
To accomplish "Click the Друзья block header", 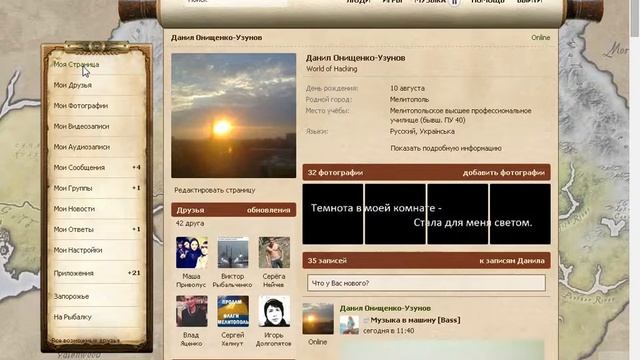I will (190, 210).
